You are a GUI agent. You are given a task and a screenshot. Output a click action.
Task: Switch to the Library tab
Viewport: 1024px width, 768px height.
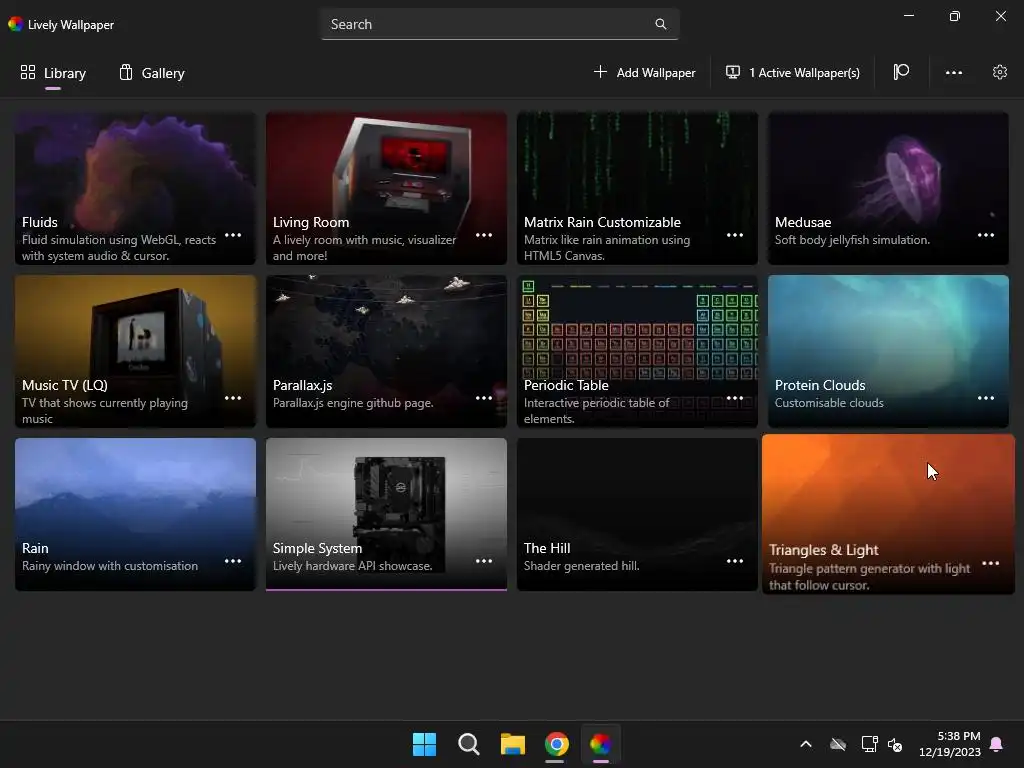click(53, 73)
